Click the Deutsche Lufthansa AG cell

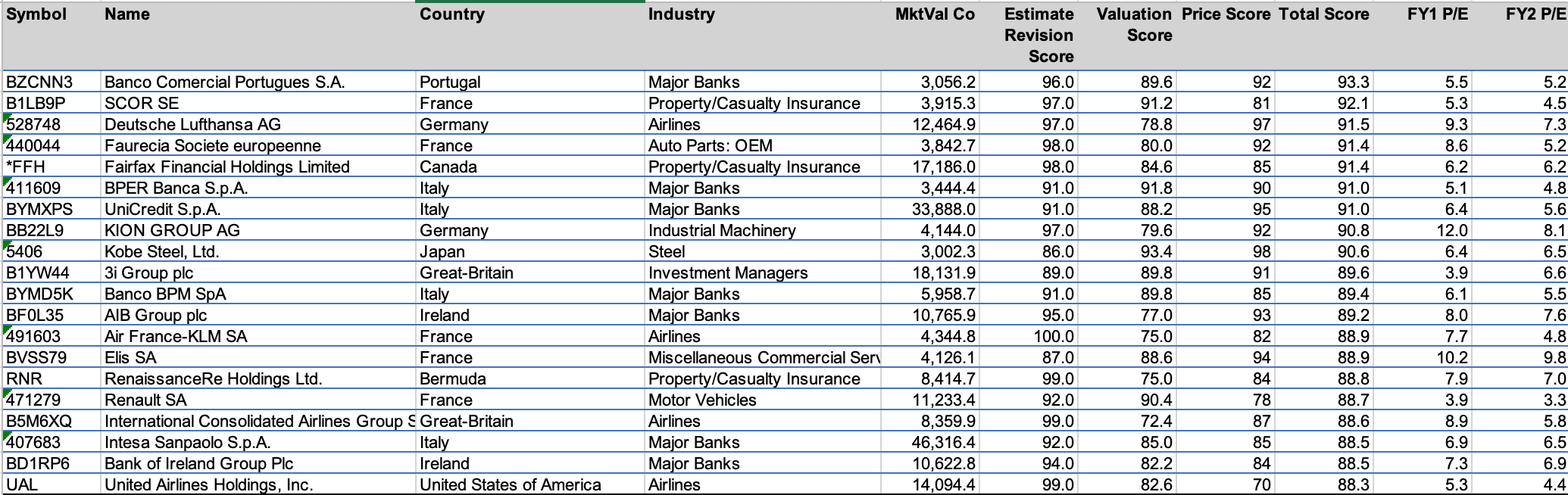(x=258, y=124)
